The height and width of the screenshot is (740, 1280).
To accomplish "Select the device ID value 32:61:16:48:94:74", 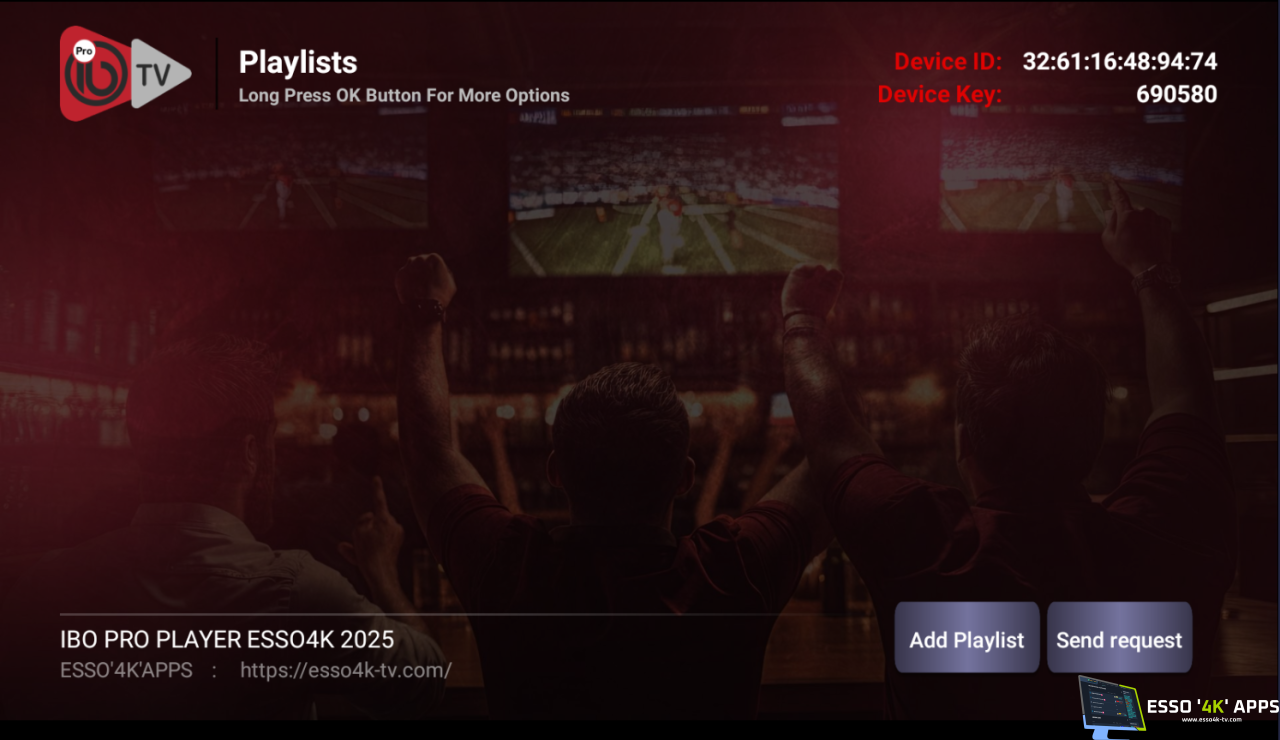I will (1120, 62).
